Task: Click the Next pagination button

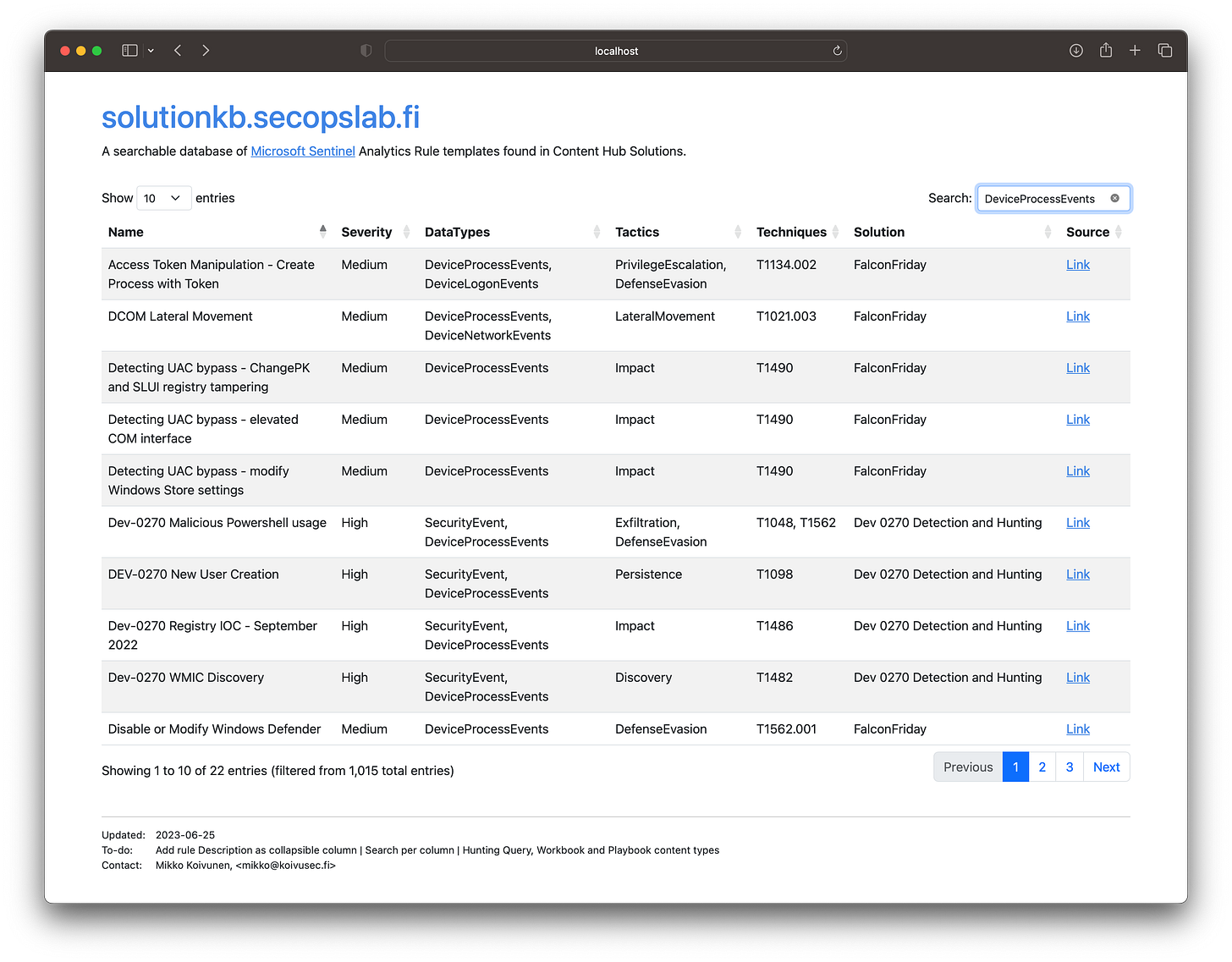Action: (x=1106, y=767)
